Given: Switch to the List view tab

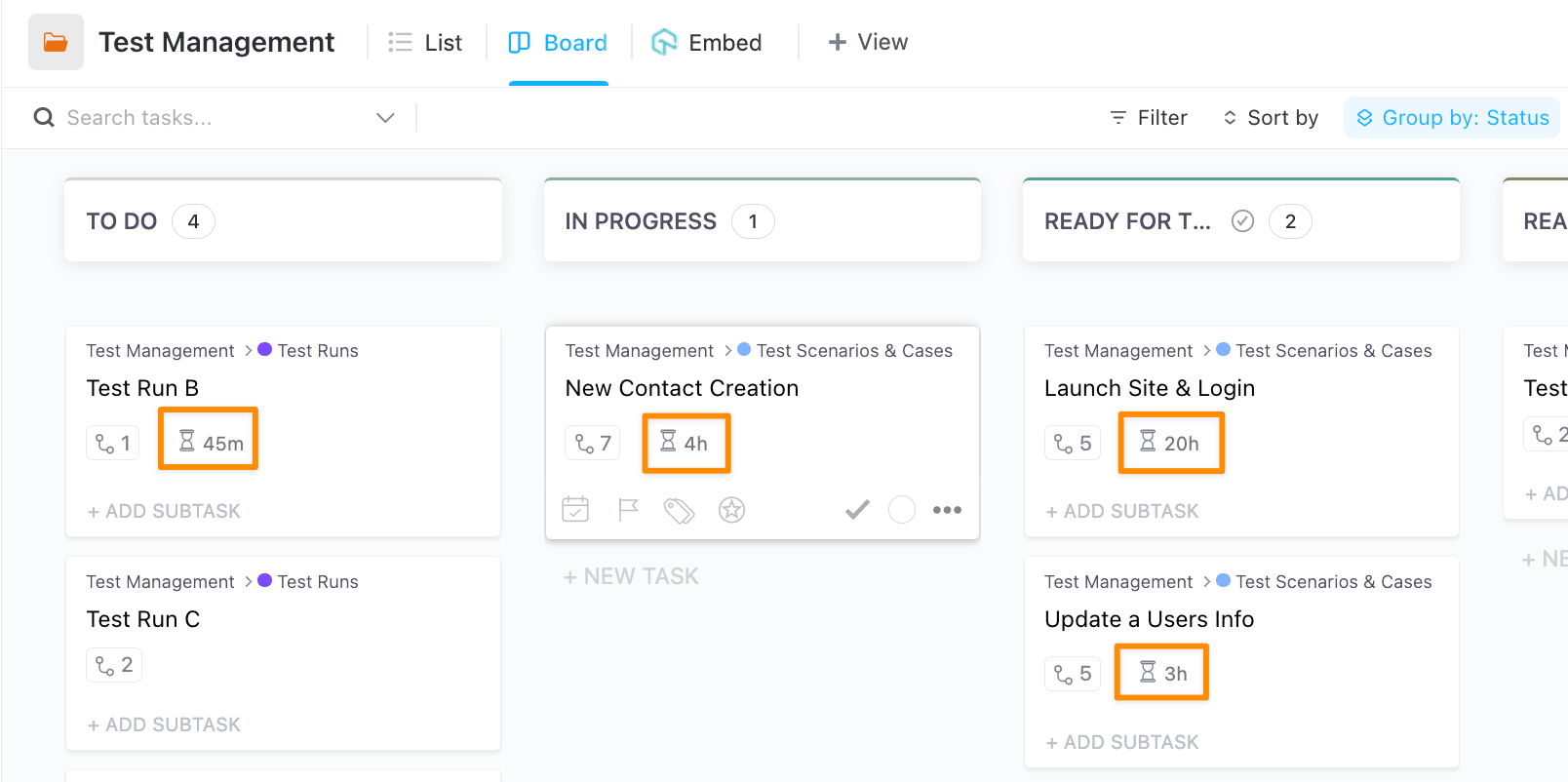Looking at the screenshot, I should [425, 43].
